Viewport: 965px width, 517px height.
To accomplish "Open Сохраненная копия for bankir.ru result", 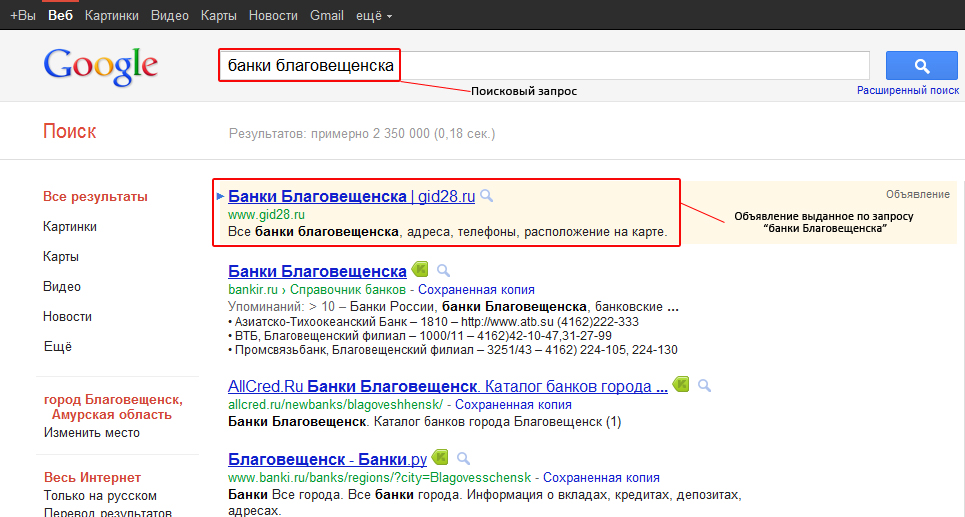I will [476, 290].
